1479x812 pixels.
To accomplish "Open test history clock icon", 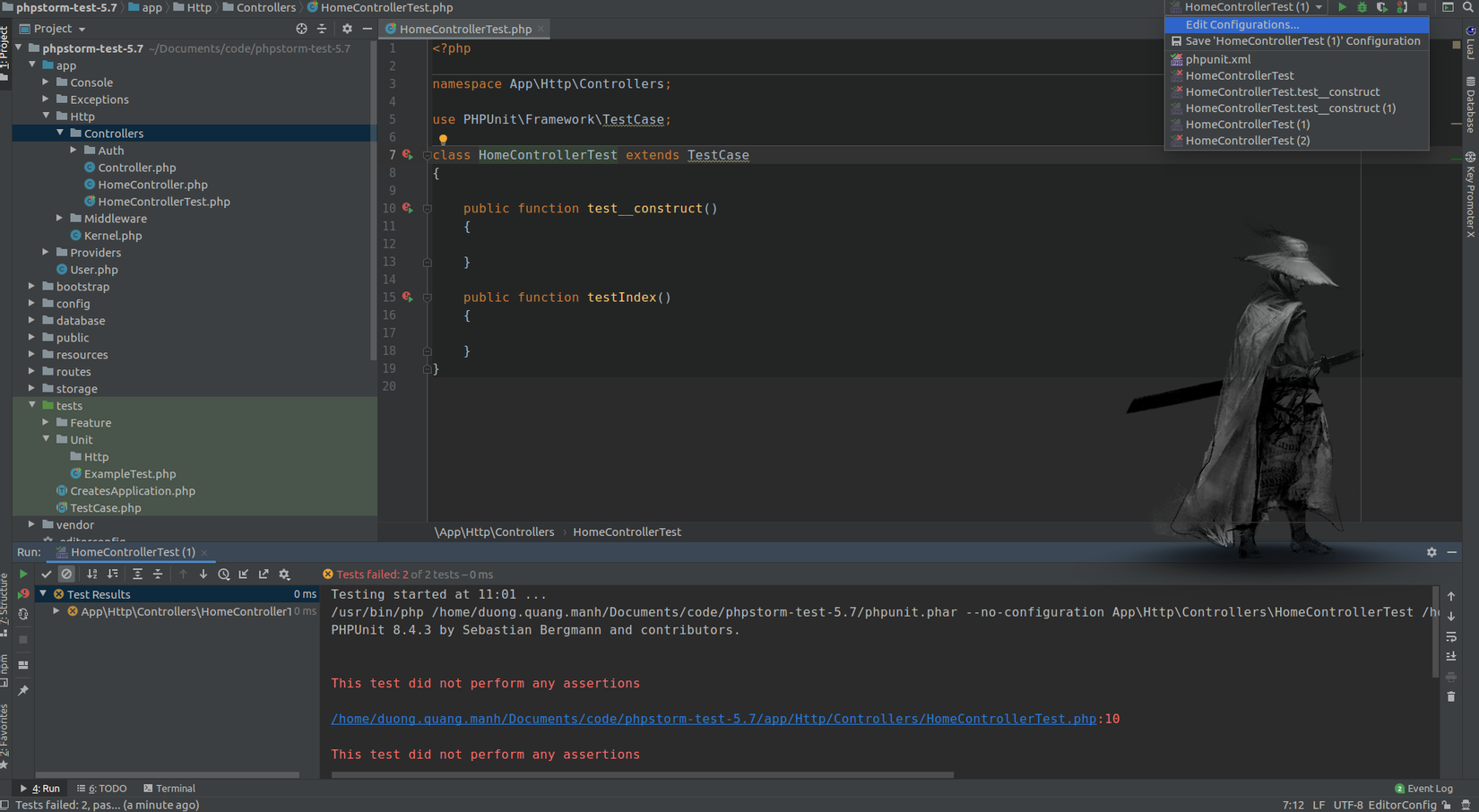I will [x=223, y=574].
